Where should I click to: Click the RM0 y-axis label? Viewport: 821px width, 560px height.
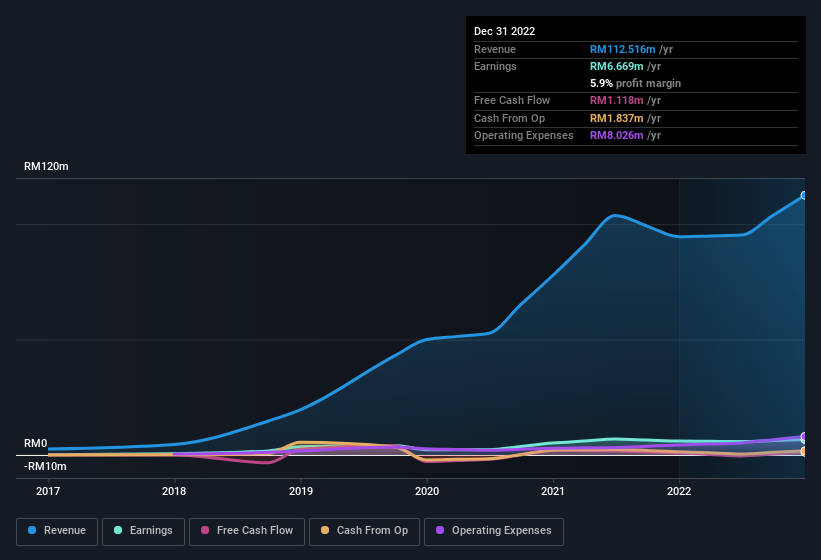click(x=36, y=443)
